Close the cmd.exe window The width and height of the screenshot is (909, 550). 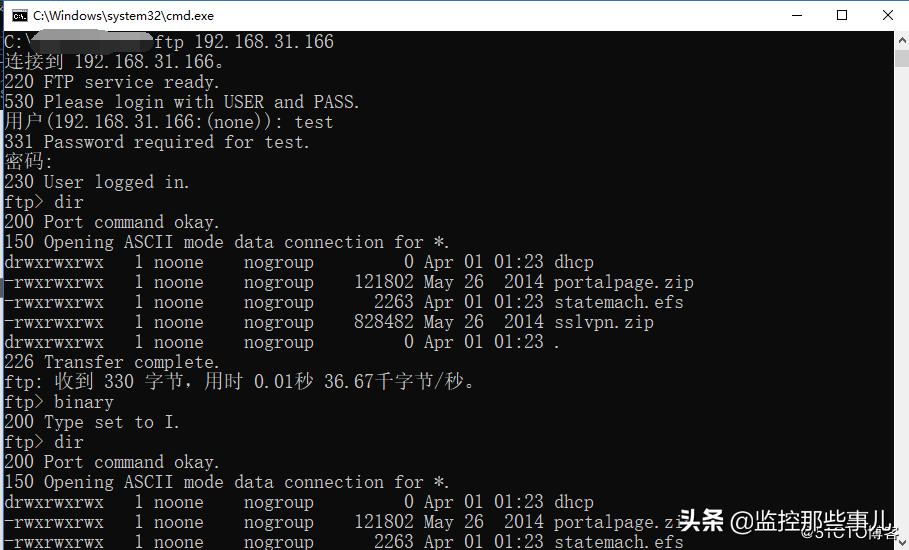coord(888,16)
